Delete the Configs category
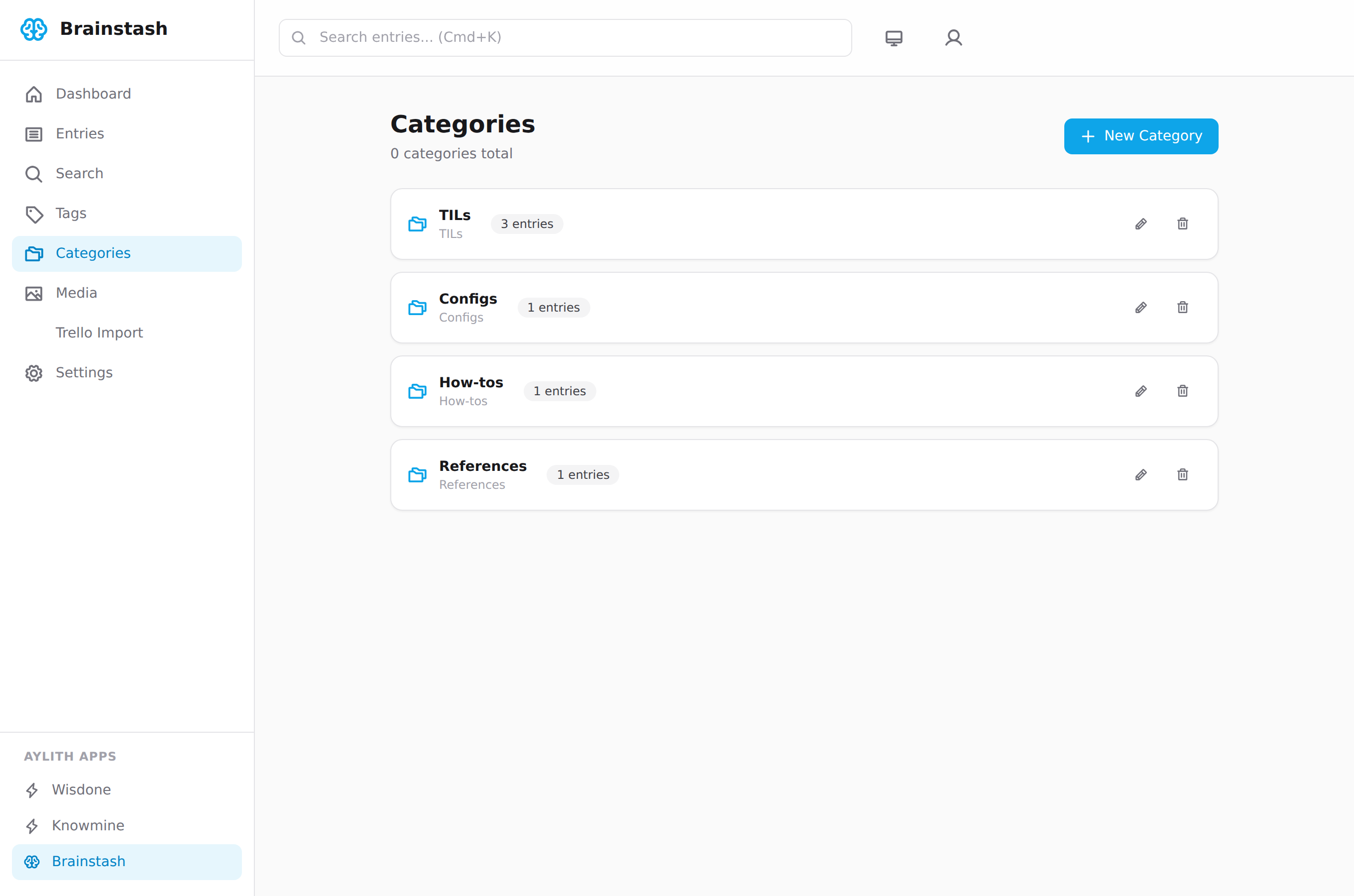1354x896 pixels. tap(1182, 308)
